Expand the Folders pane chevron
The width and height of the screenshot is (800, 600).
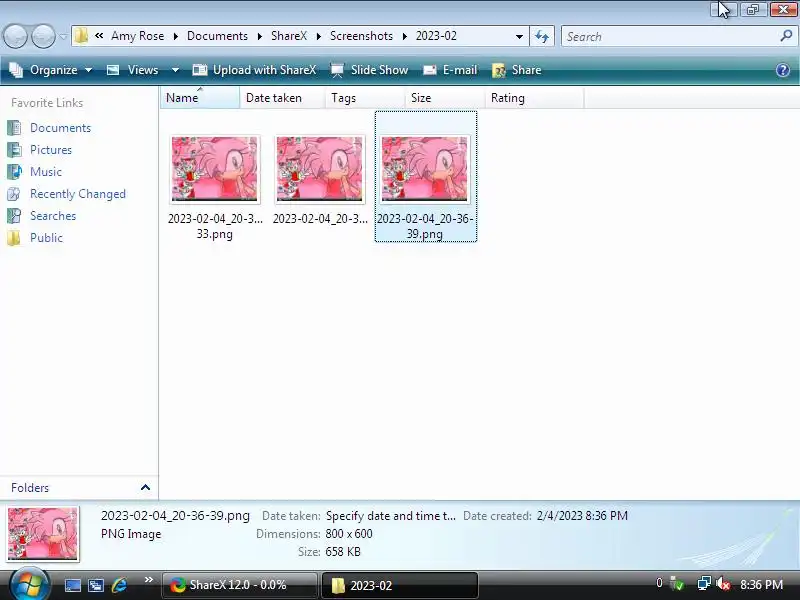pos(145,487)
